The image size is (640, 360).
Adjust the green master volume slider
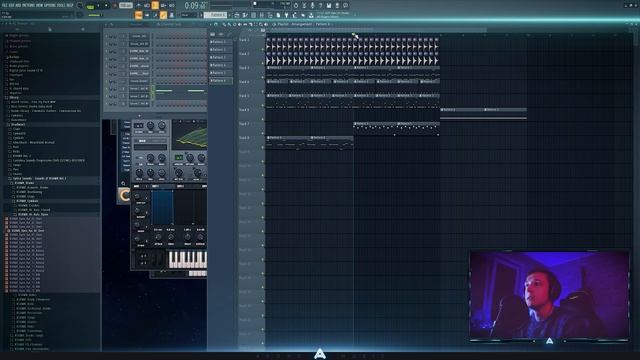tap(94, 15)
